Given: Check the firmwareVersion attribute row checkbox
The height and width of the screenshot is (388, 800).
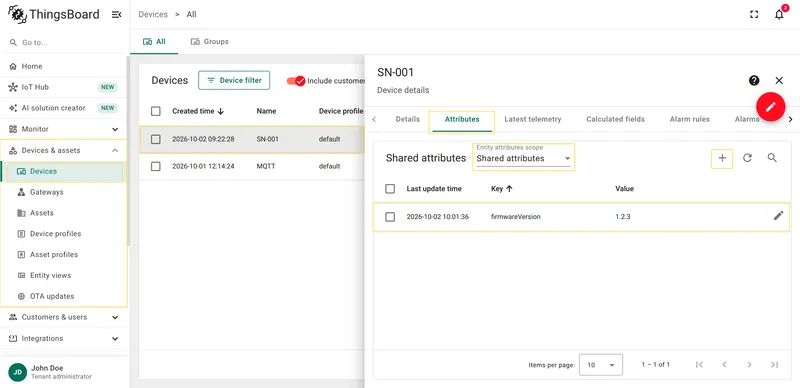Looking at the screenshot, I should point(390,217).
